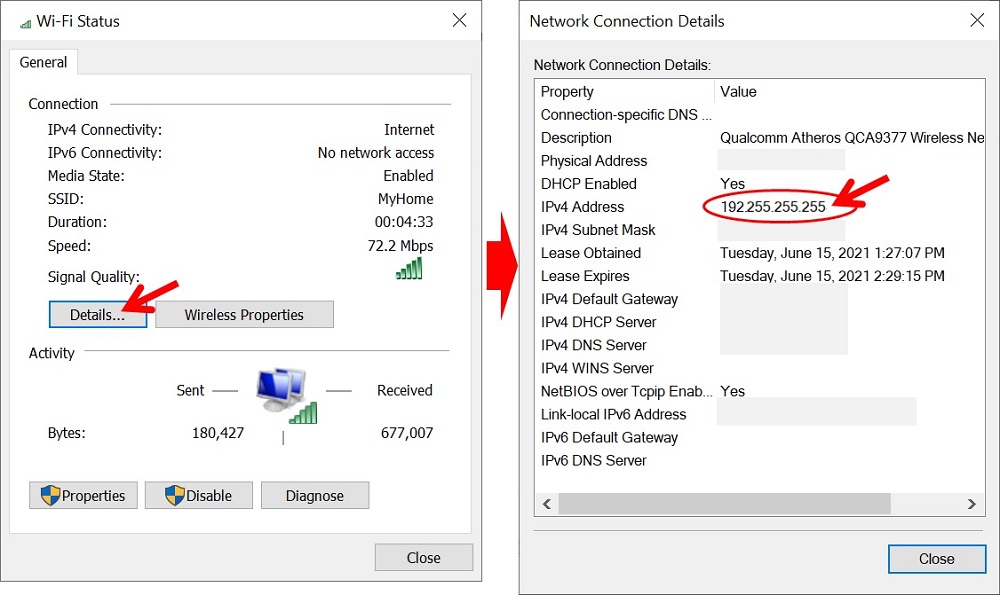Close the Network Connection Details dialog
This screenshot has width=1000, height=595.
tap(936, 559)
